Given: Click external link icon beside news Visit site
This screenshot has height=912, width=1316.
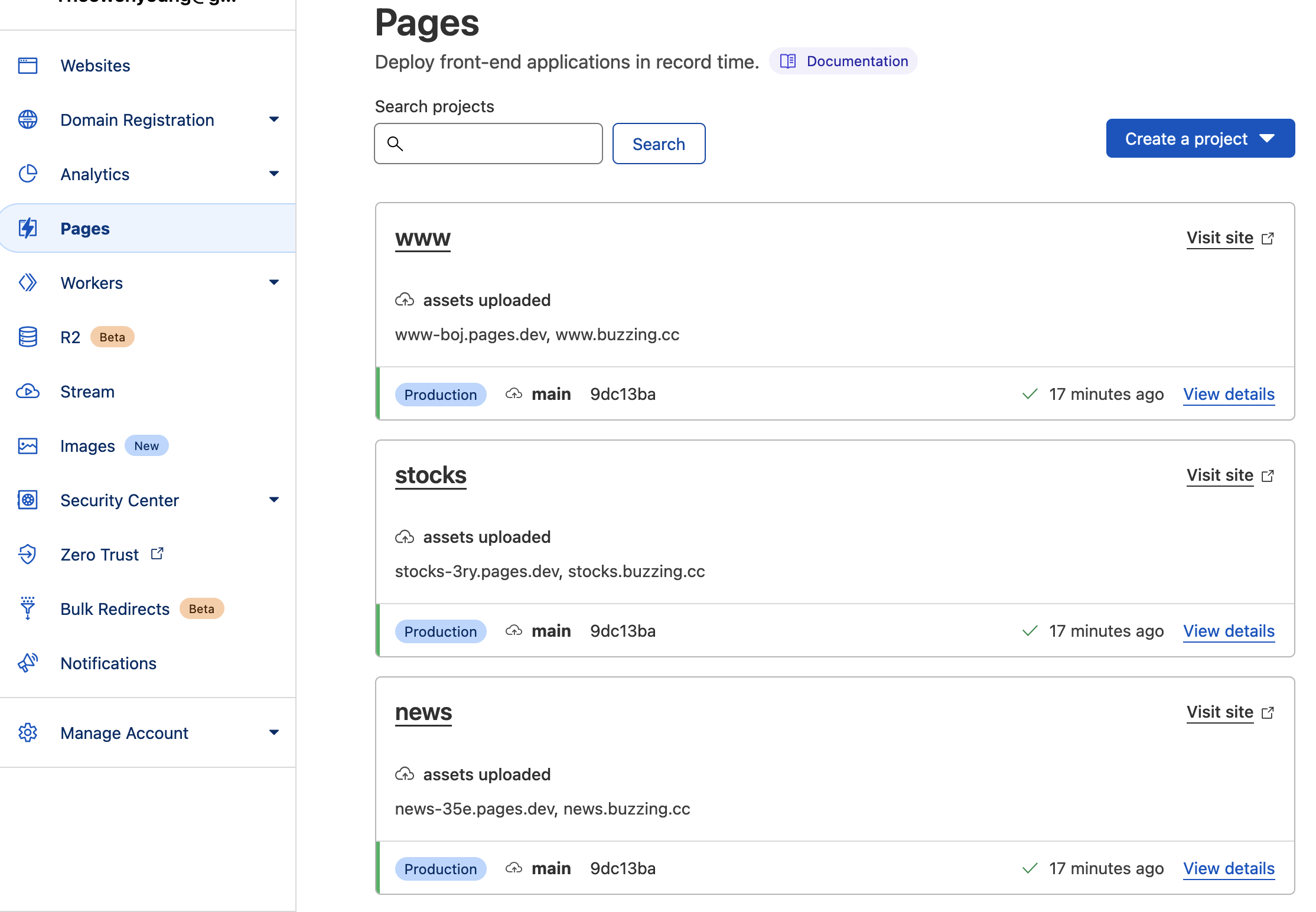Looking at the screenshot, I should point(1268,713).
